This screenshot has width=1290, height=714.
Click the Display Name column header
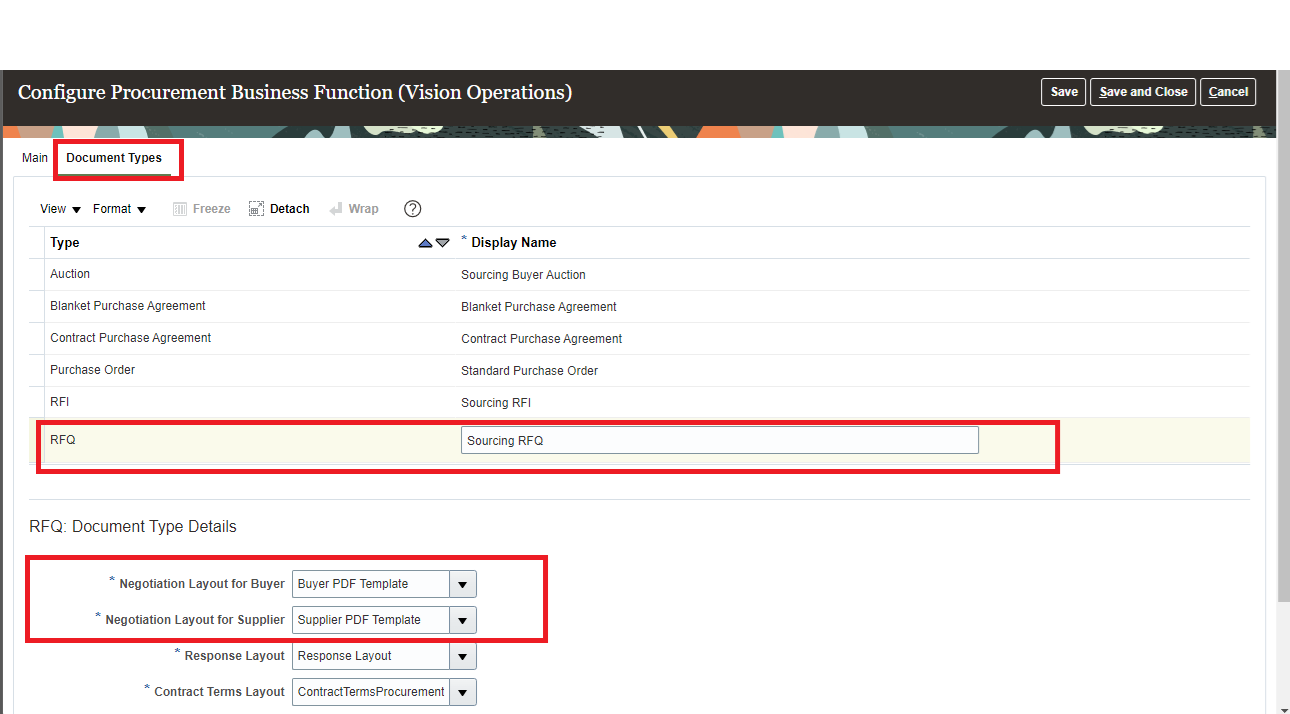513,243
